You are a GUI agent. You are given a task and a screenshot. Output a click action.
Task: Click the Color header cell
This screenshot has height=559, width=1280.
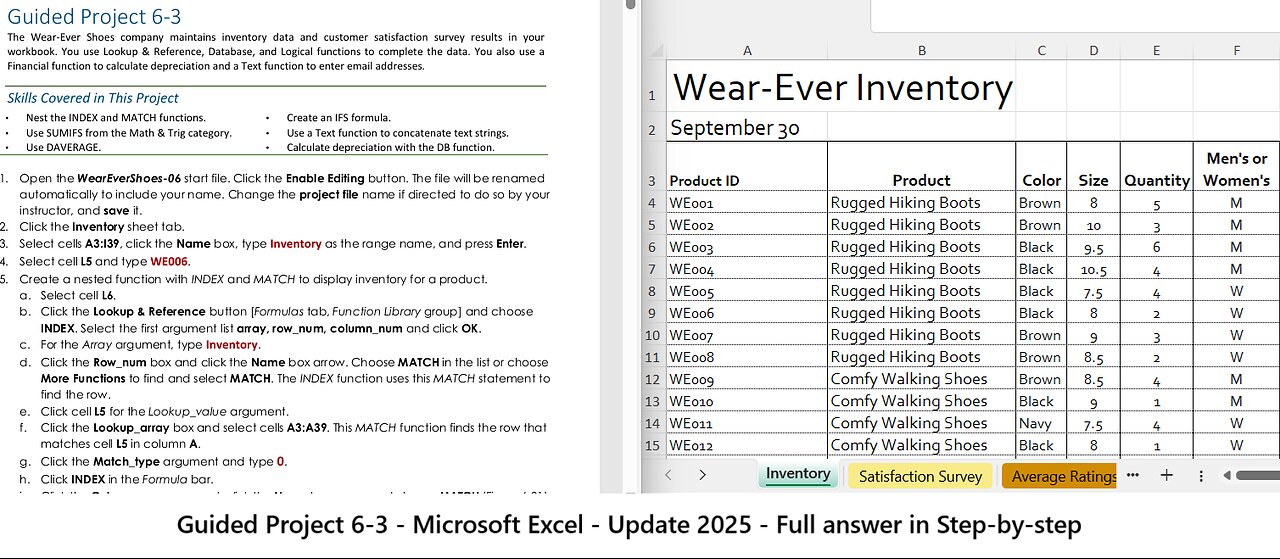click(x=1041, y=167)
